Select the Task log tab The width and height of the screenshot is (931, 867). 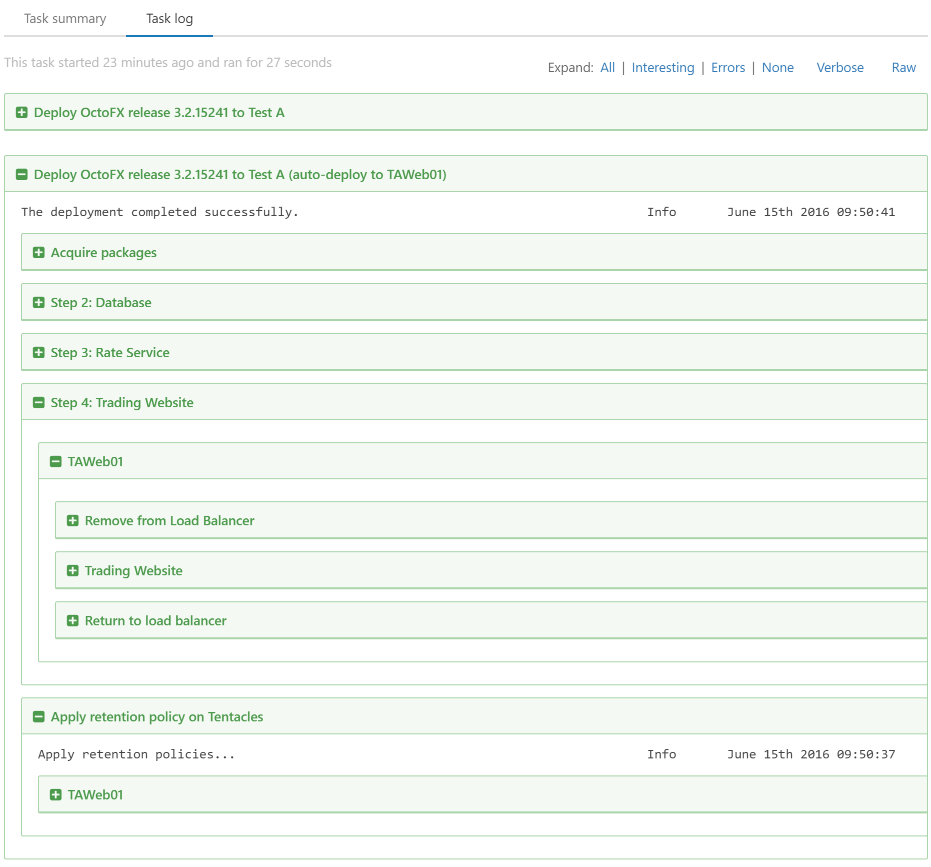point(169,19)
